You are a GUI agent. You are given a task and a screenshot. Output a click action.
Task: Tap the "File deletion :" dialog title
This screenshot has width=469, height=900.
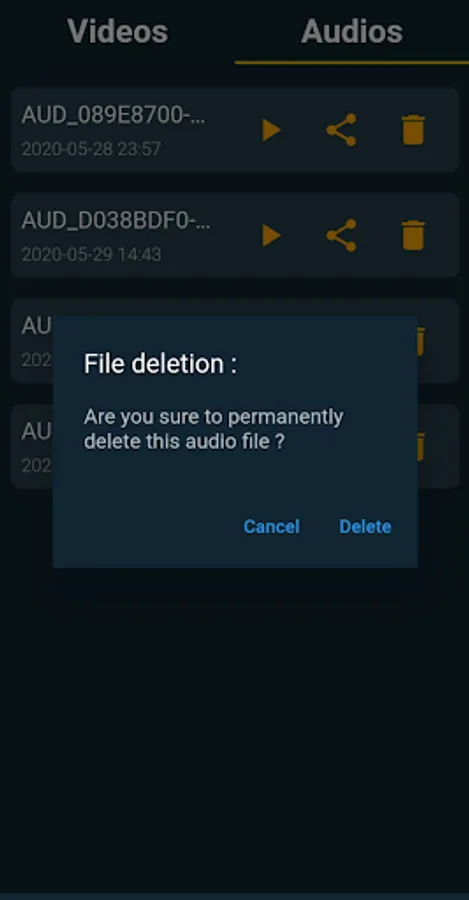point(160,364)
